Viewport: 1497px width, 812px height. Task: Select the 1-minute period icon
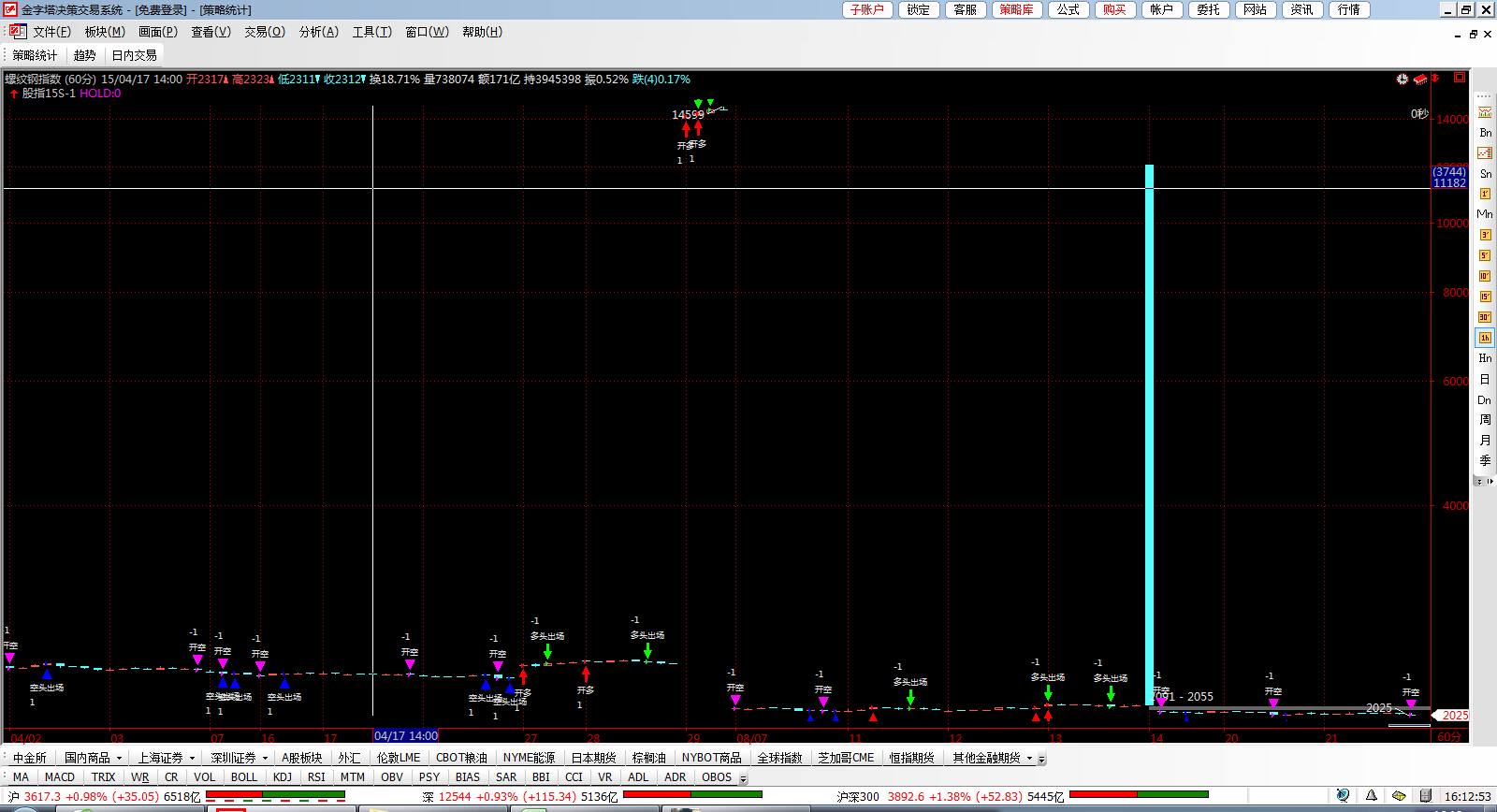[x=1485, y=194]
